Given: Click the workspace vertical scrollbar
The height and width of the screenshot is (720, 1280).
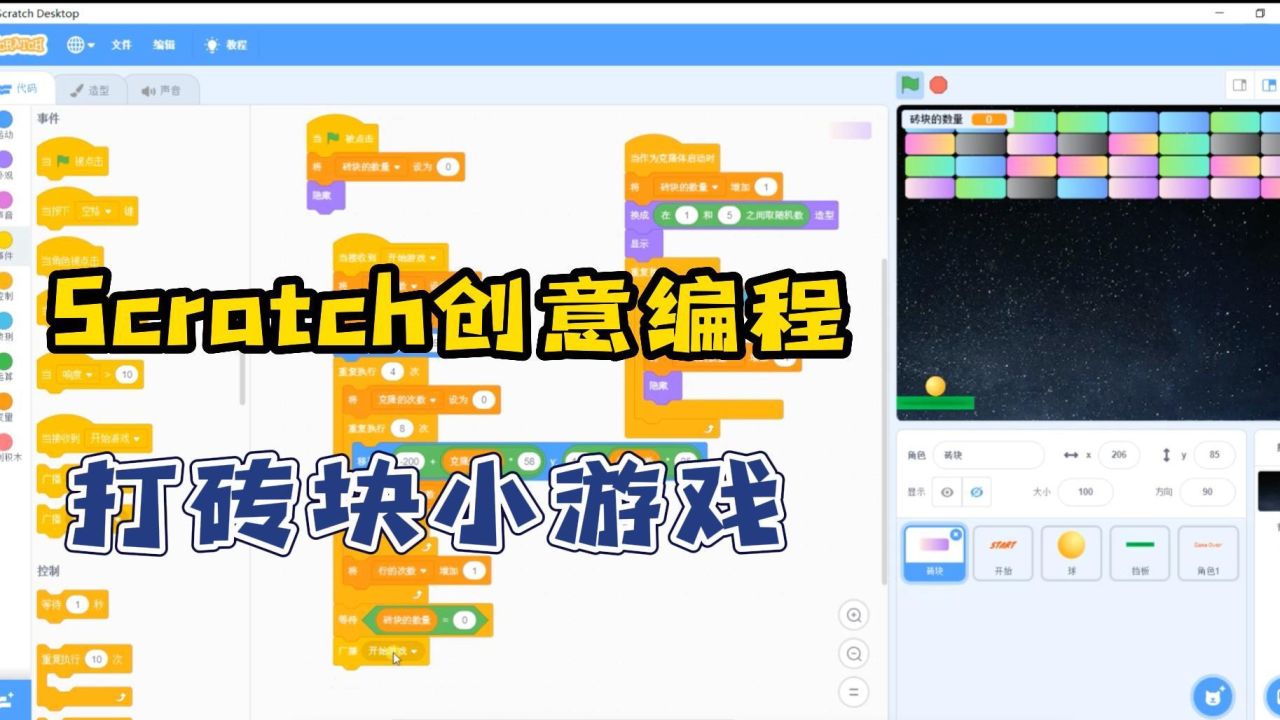Looking at the screenshot, I should coord(884,420).
